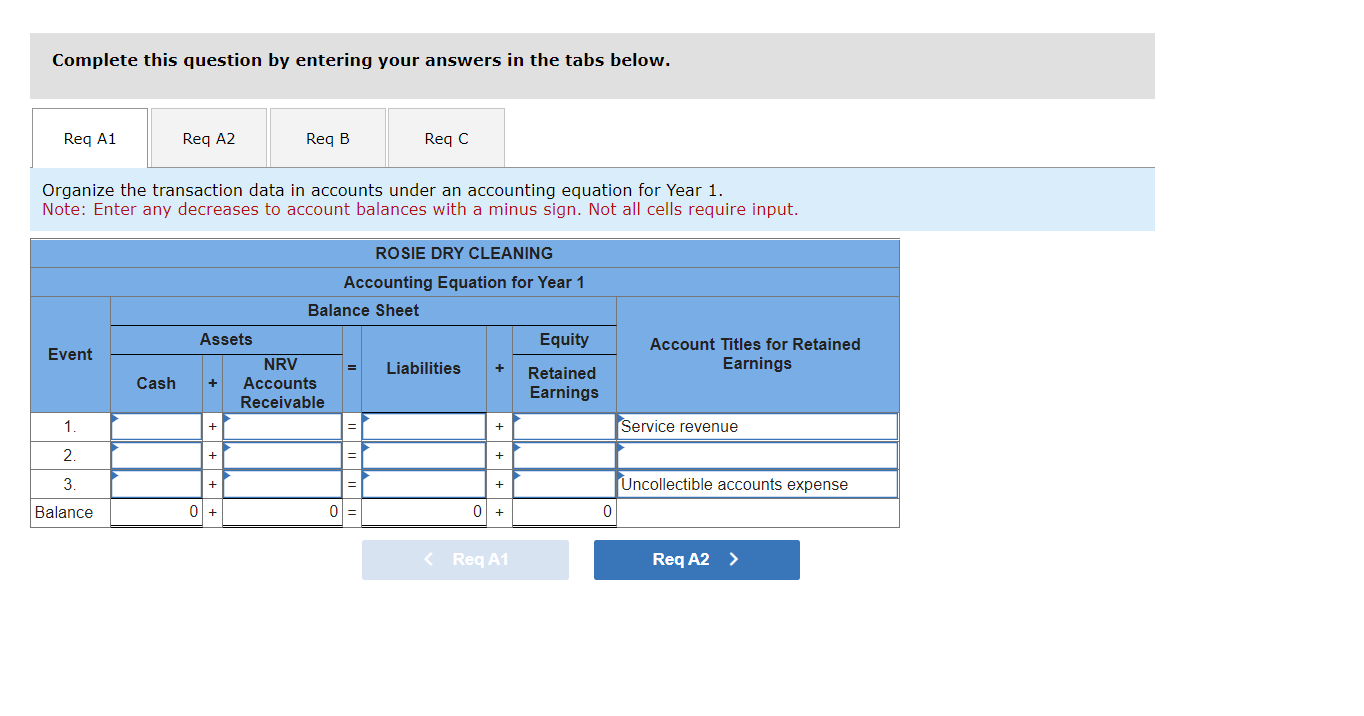Click the Balance Sheet header
This screenshot has height=716, width=1364.
[x=363, y=311]
